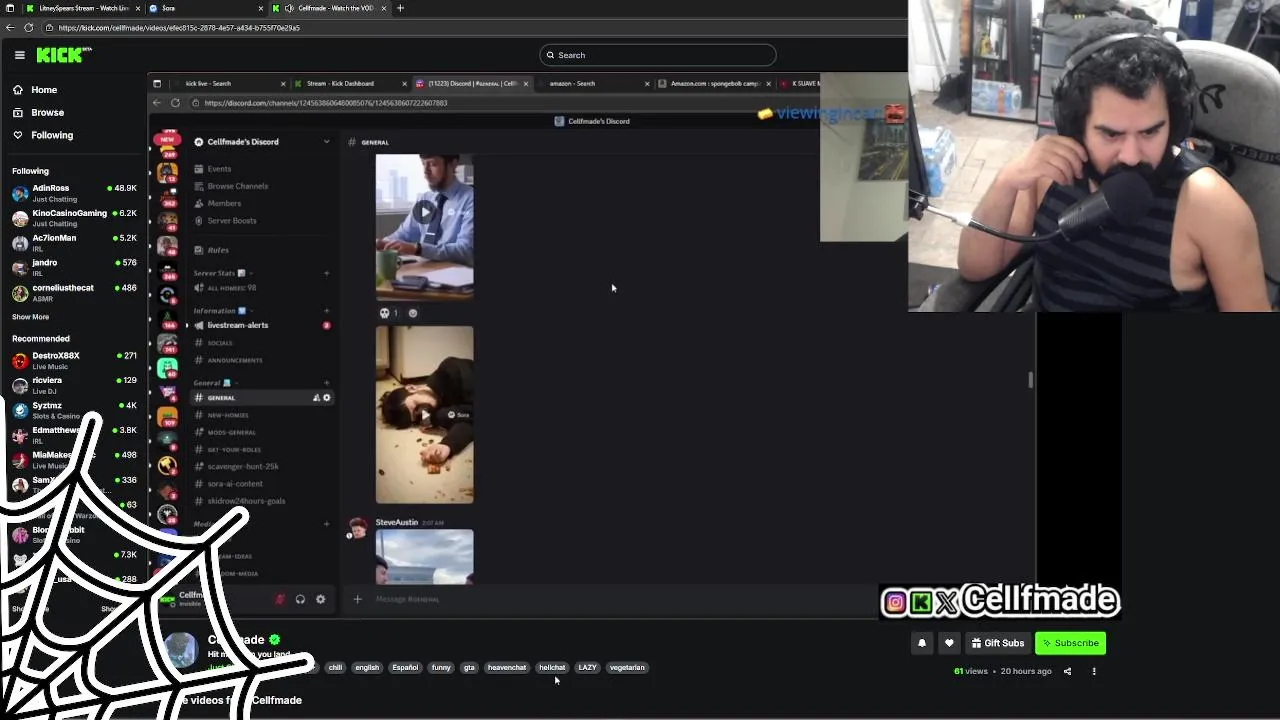The height and width of the screenshot is (720, 1280).
Task: Open the Kick hamburger menu
Action: tap(19, 55)
